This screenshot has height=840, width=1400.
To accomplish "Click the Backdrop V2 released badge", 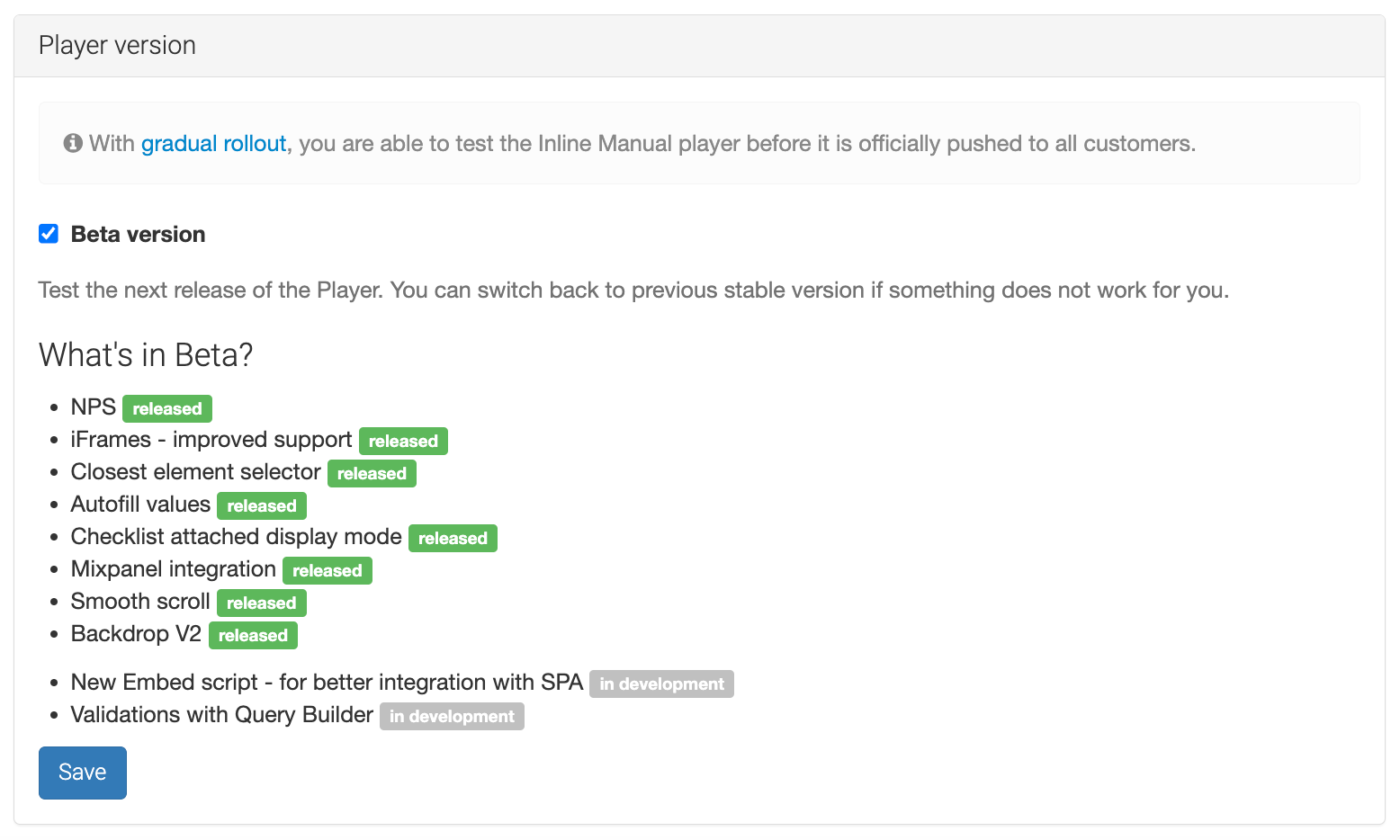I will (x=253, y=636).
